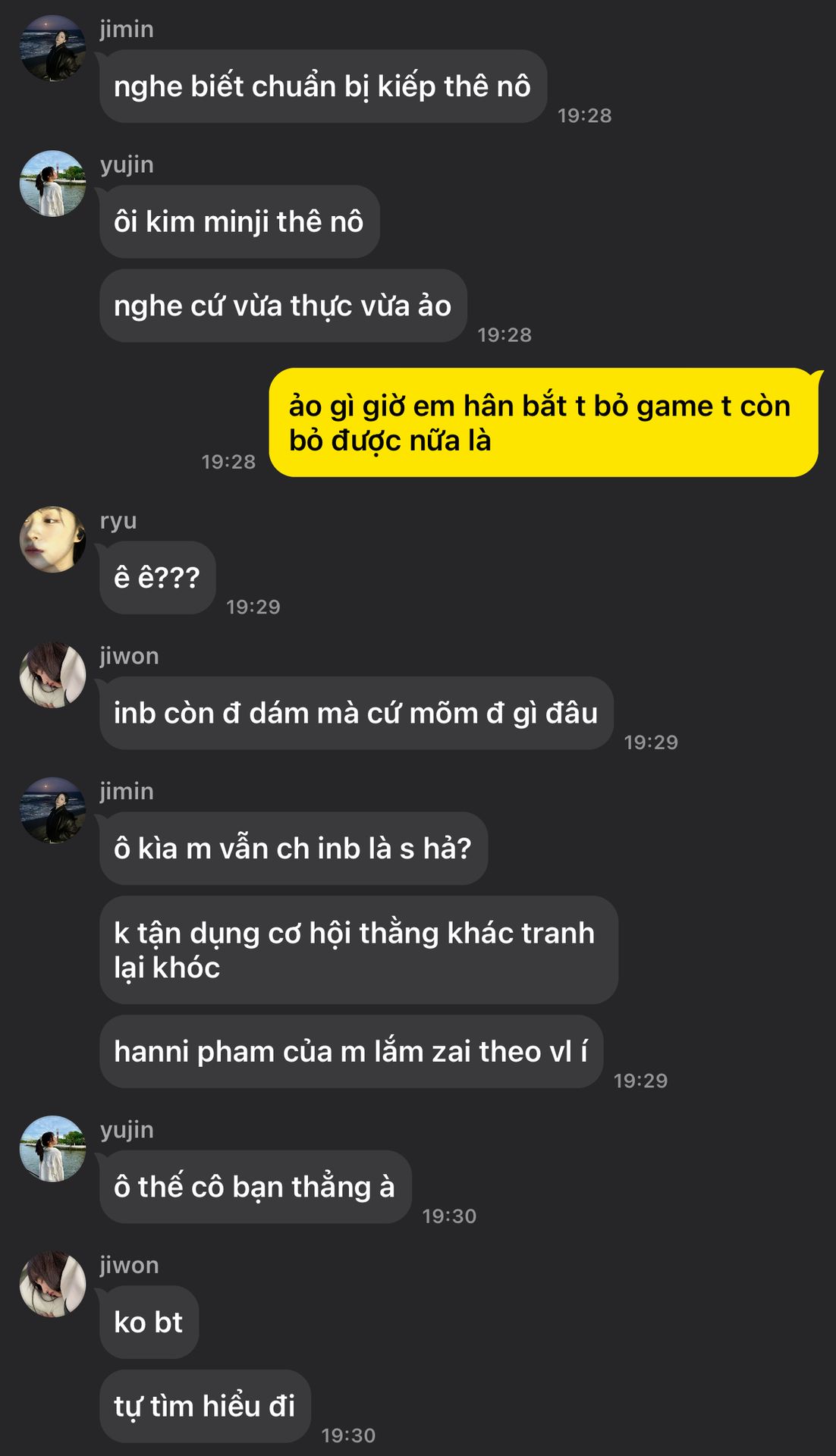Image resolution: width=836 pixels, height=1456 pixels.
Task: Tap jiwon's avatar beside 'inb còn đ dám' message
Action: tap(52, 675)
